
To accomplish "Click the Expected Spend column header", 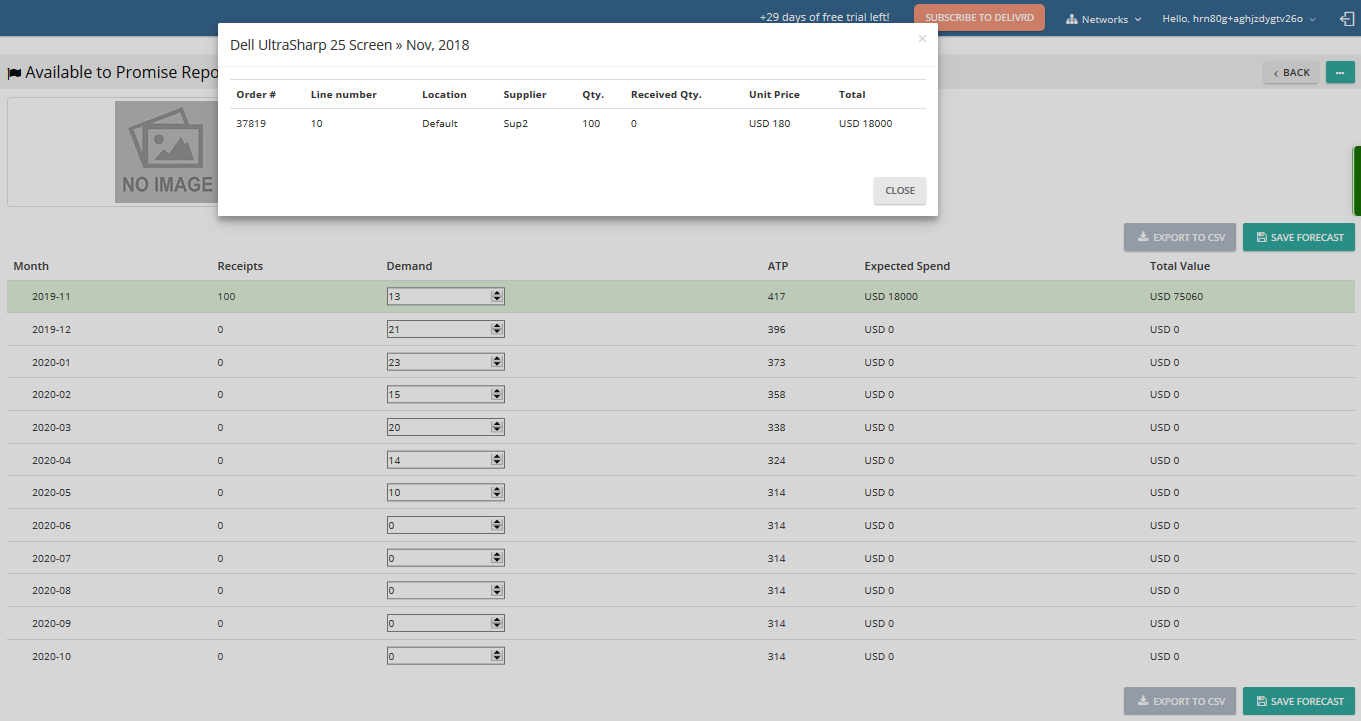I will pyautogui.click(x=907, y=266).
